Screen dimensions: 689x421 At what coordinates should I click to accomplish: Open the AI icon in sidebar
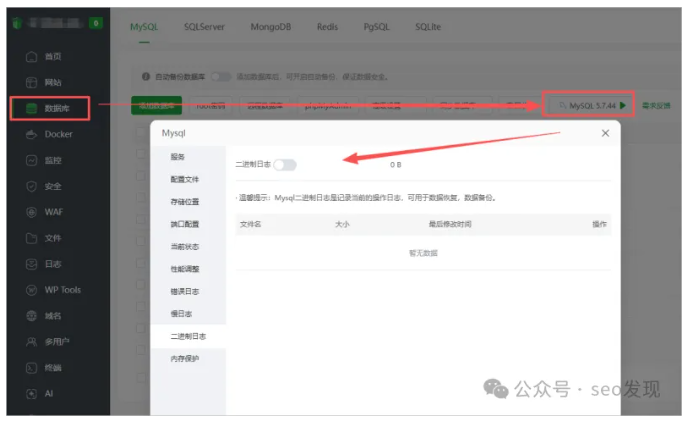32,394
